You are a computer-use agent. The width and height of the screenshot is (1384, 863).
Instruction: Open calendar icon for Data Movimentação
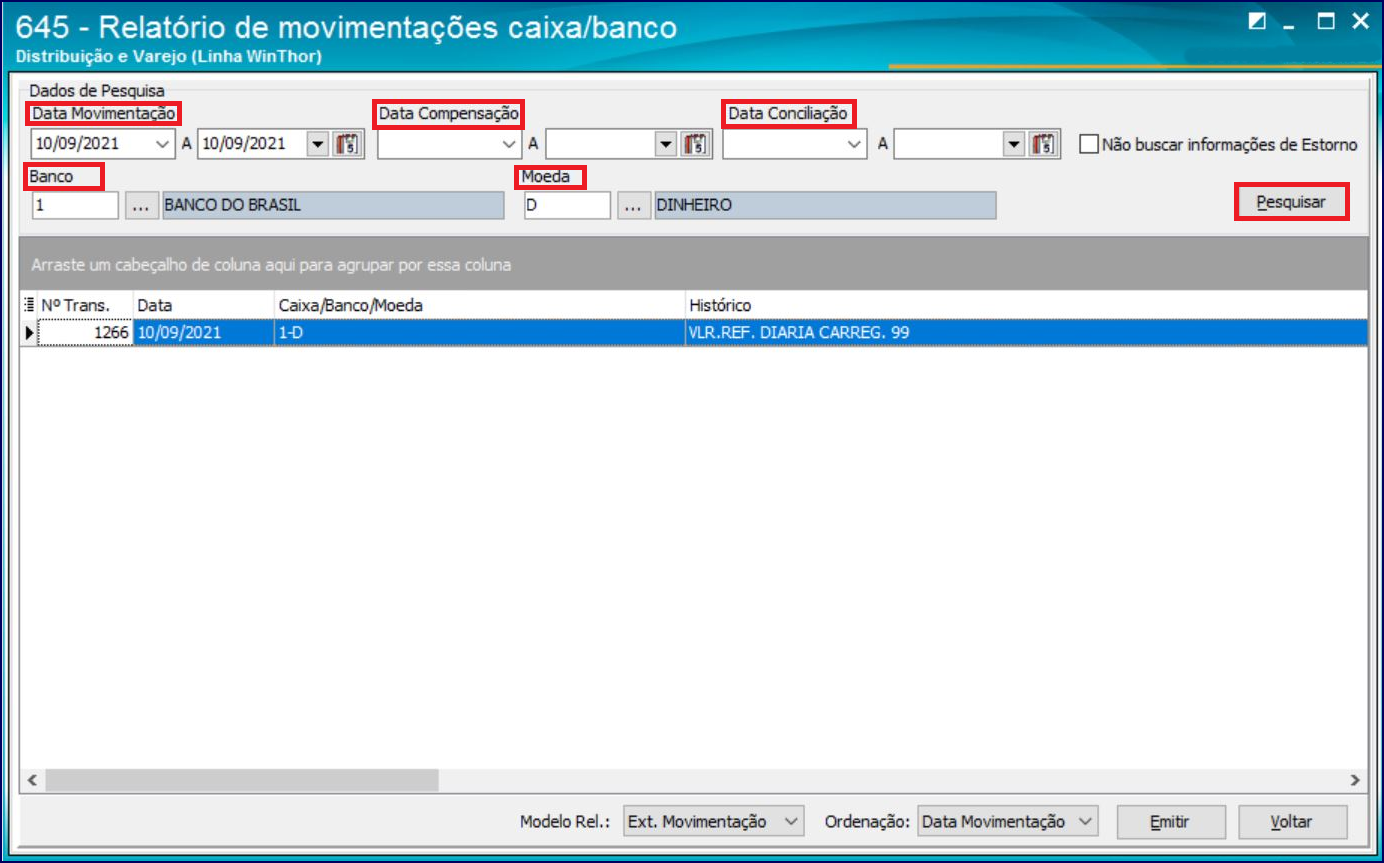[349, 144]
